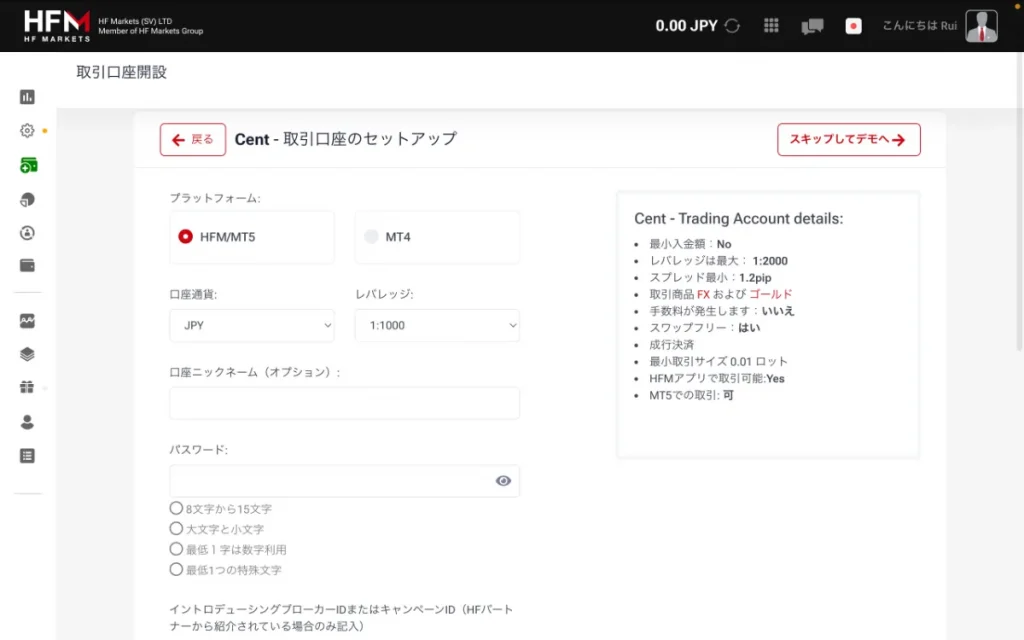The width and height of the screenshot is (1024, 640).
Task: Select the green open-account sidebar icon
Action: point(28,165)
